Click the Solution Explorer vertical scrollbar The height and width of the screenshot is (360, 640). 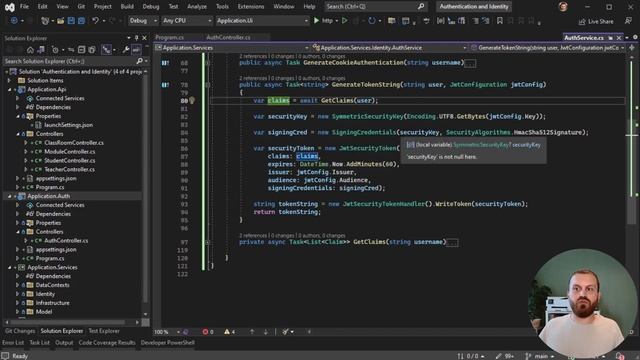click(146, 192)
